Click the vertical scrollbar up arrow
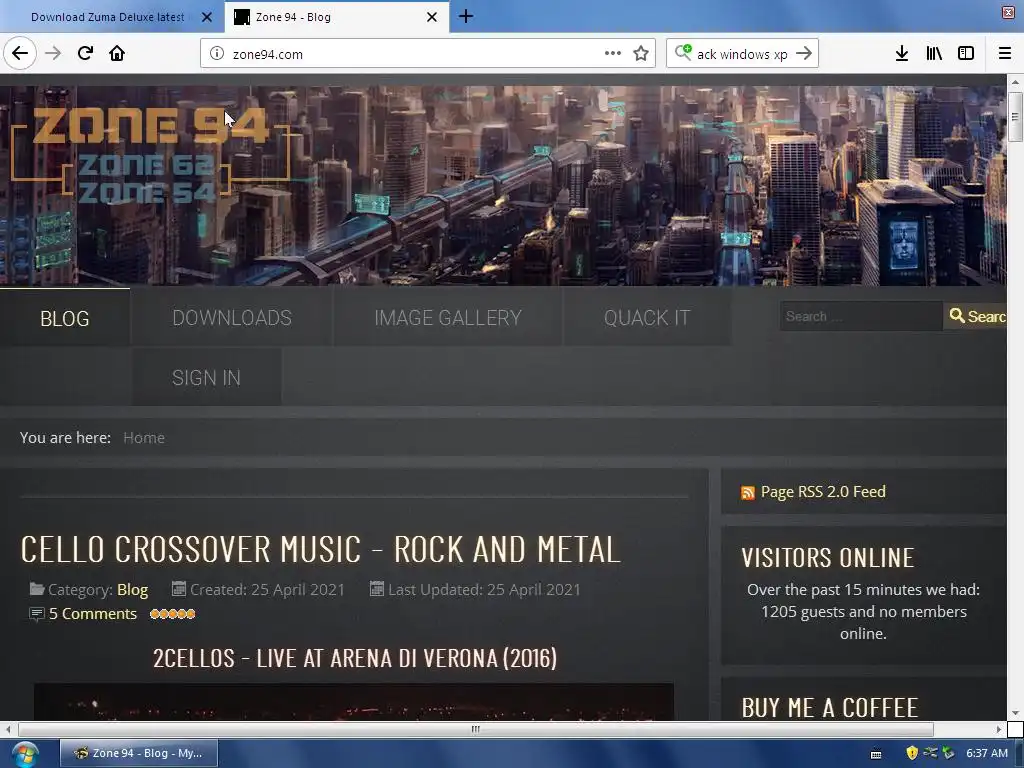Viewport: 1024px width, 768px height. [1015, 82]
